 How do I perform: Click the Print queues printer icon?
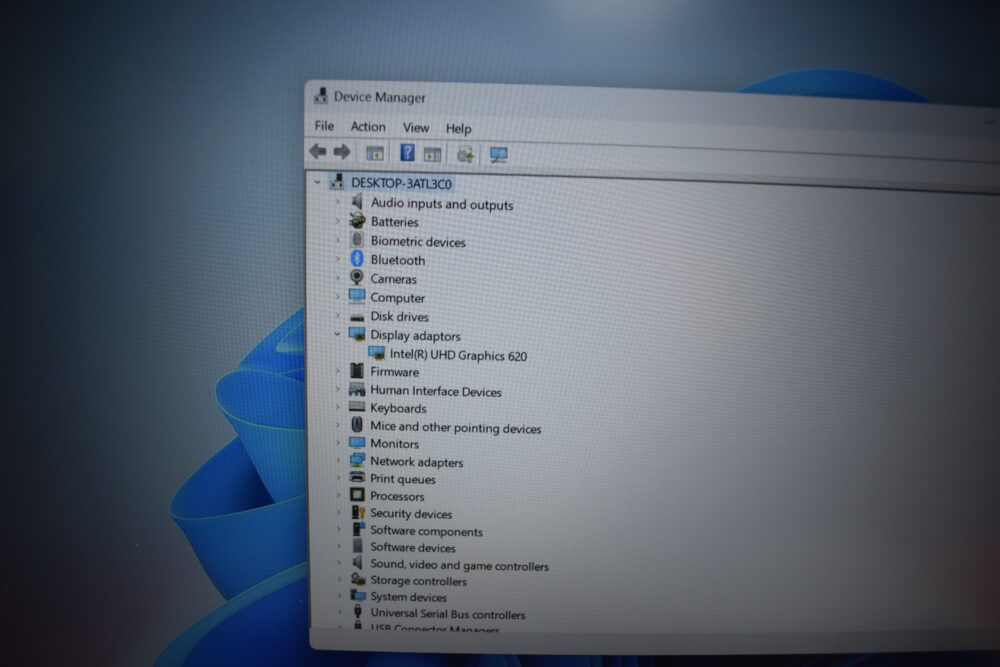pyautogui.click(x=357, y=478)
